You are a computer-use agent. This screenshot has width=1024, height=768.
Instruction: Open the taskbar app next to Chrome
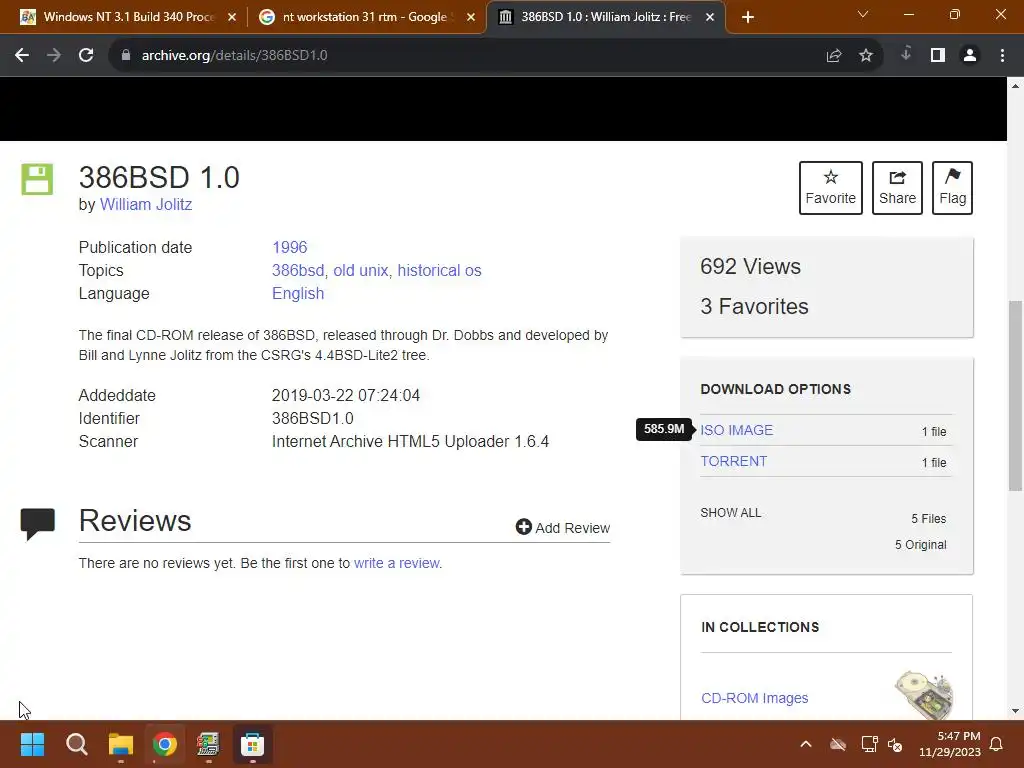(x=208, y=744)
